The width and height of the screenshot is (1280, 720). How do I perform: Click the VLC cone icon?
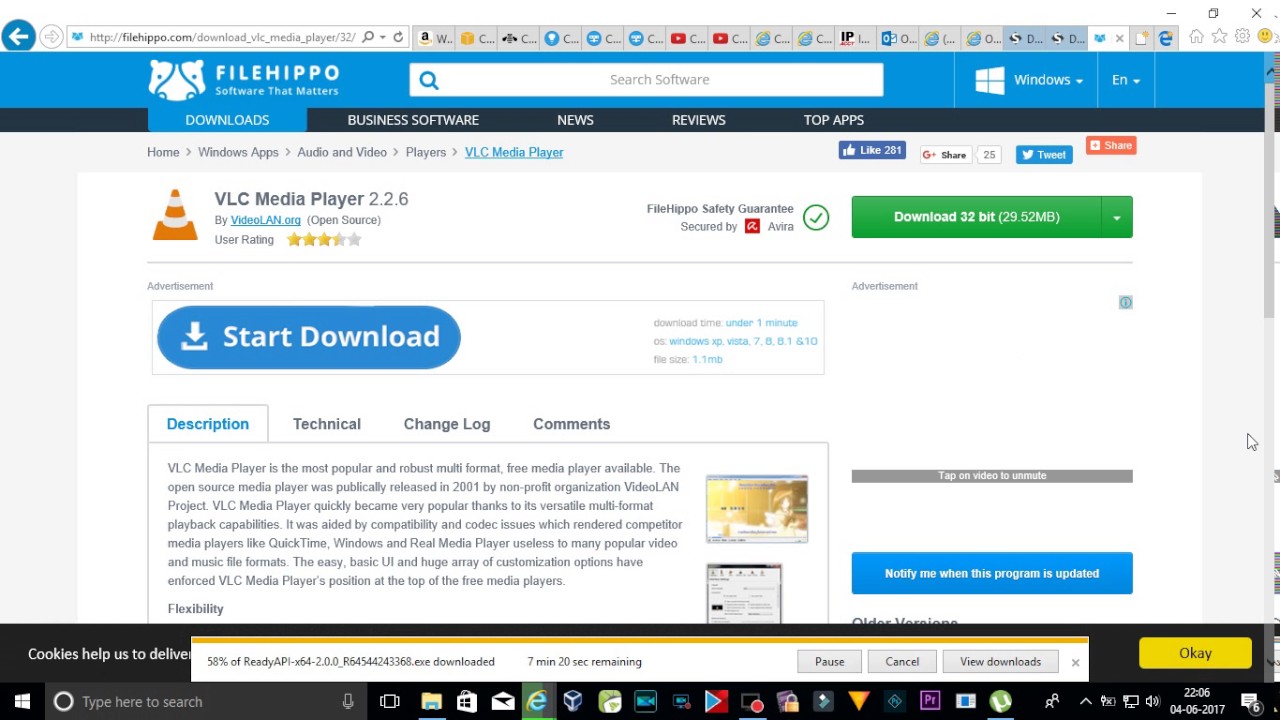coord(175,215)
